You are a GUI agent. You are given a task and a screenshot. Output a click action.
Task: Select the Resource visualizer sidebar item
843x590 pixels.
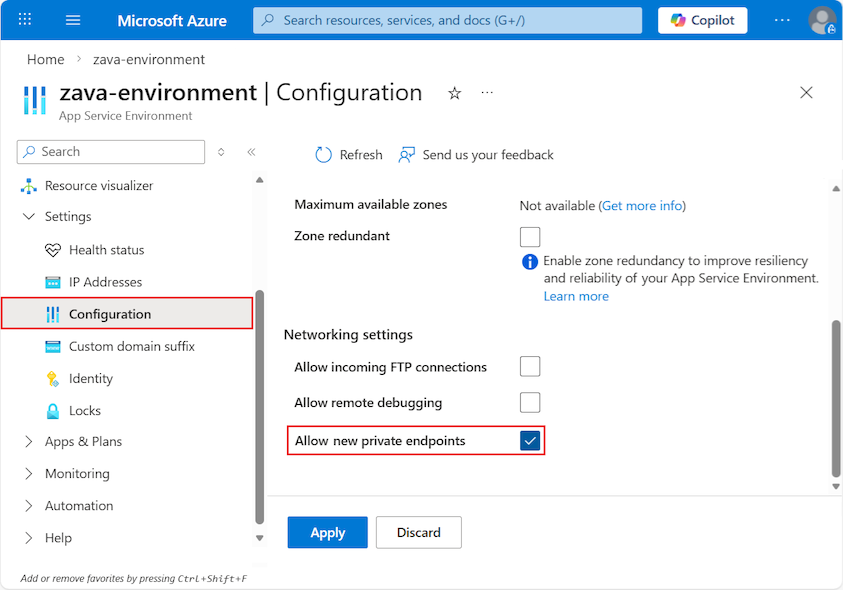102,185
